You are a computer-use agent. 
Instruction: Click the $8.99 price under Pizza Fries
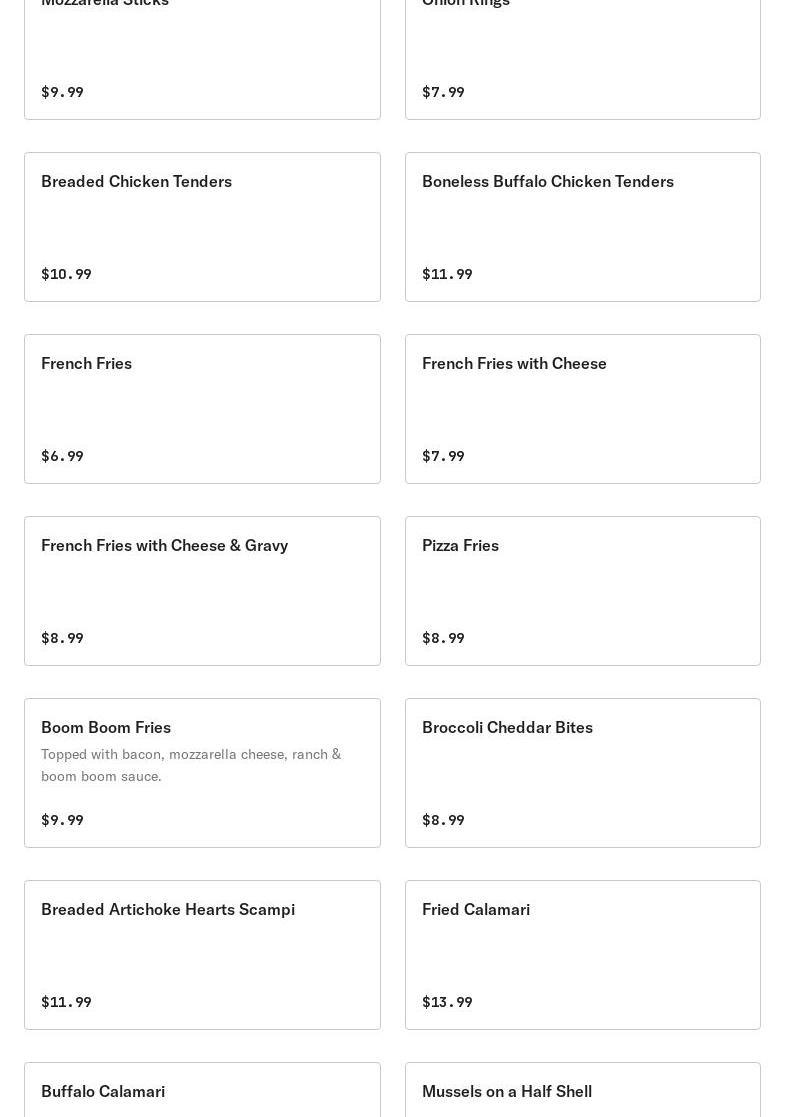[x=443, y=637]
